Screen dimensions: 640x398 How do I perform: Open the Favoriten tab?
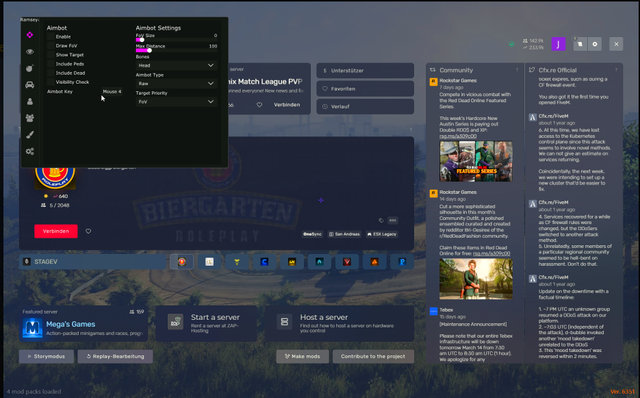pyautogui.click(x=365, y=89)
